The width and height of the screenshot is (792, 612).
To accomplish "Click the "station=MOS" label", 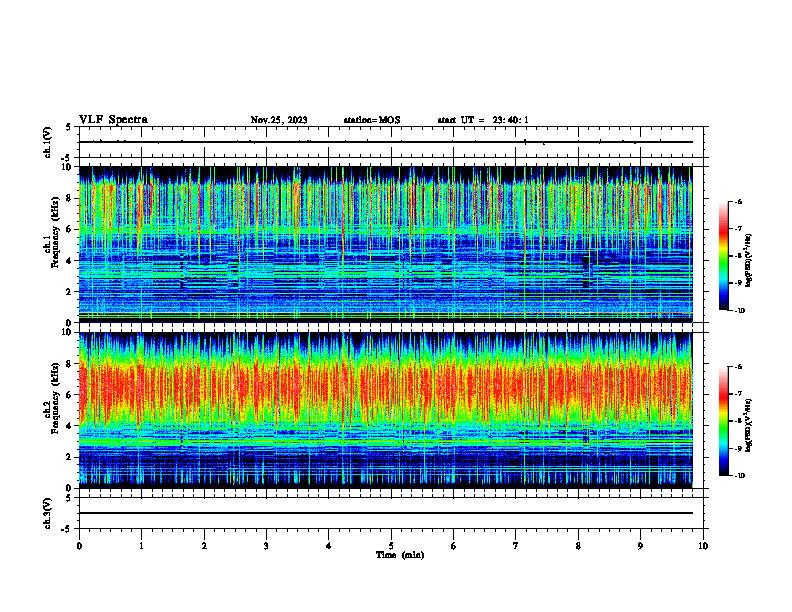I will click(x=372, y=120).
